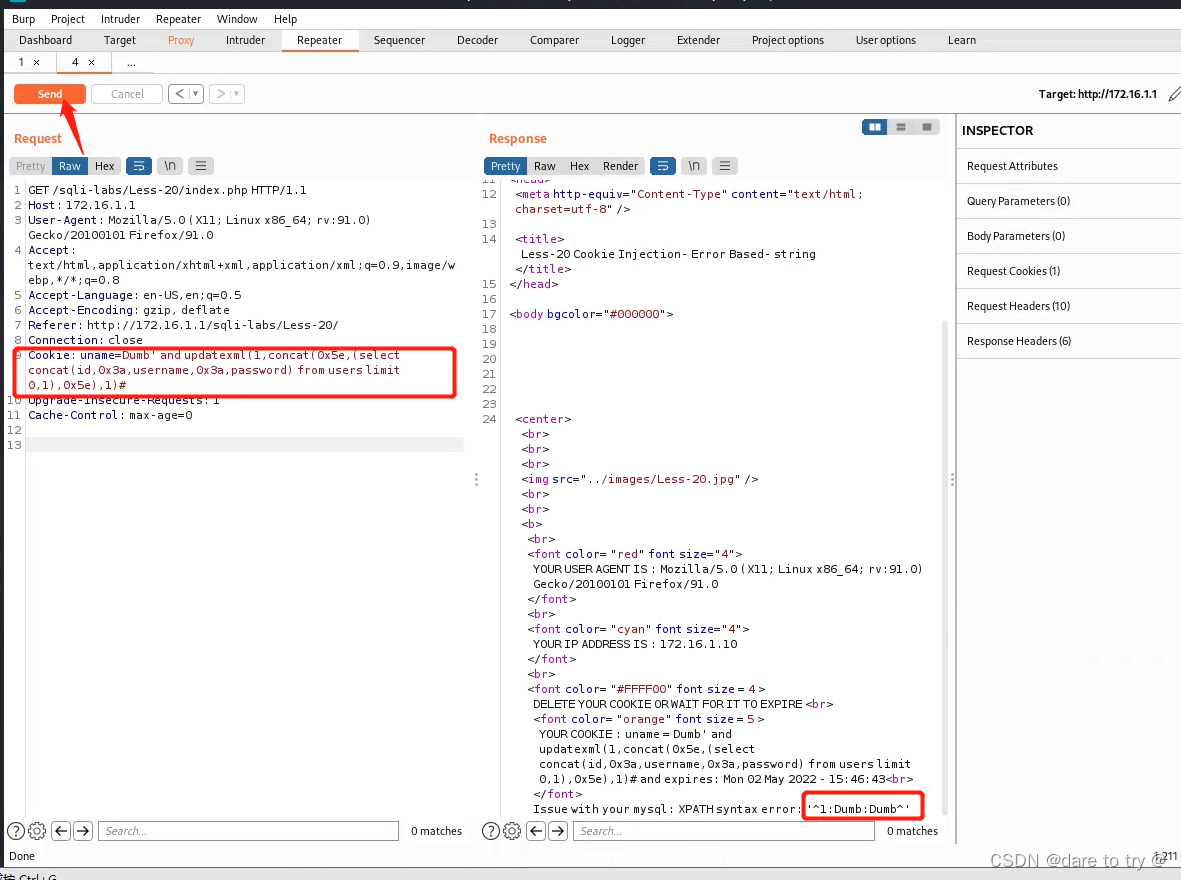Open Repeater menu in menu bar

click(179, 19)
